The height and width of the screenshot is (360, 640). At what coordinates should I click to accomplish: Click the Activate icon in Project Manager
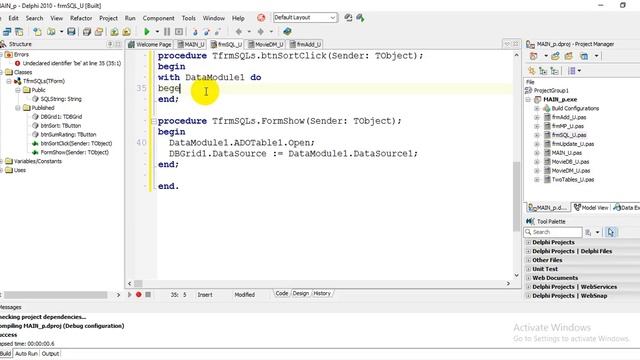[x=533, y=56]
